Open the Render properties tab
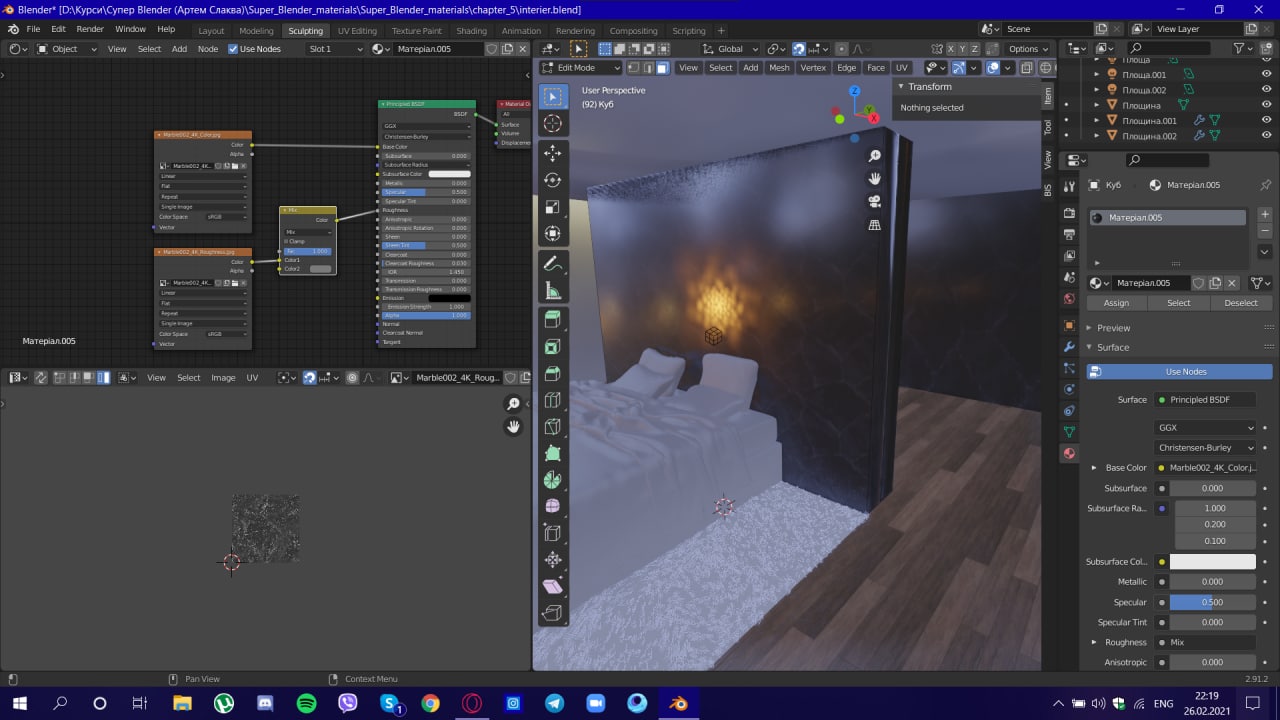The image size is (1280, 720). click(x=1069, y=212)
